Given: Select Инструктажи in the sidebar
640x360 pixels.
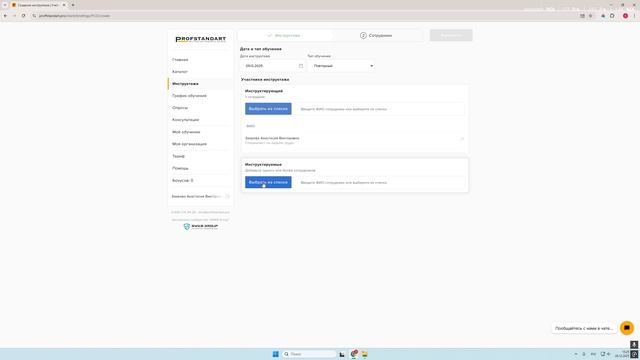Looking at the screenshot, I should click(185, 84).
